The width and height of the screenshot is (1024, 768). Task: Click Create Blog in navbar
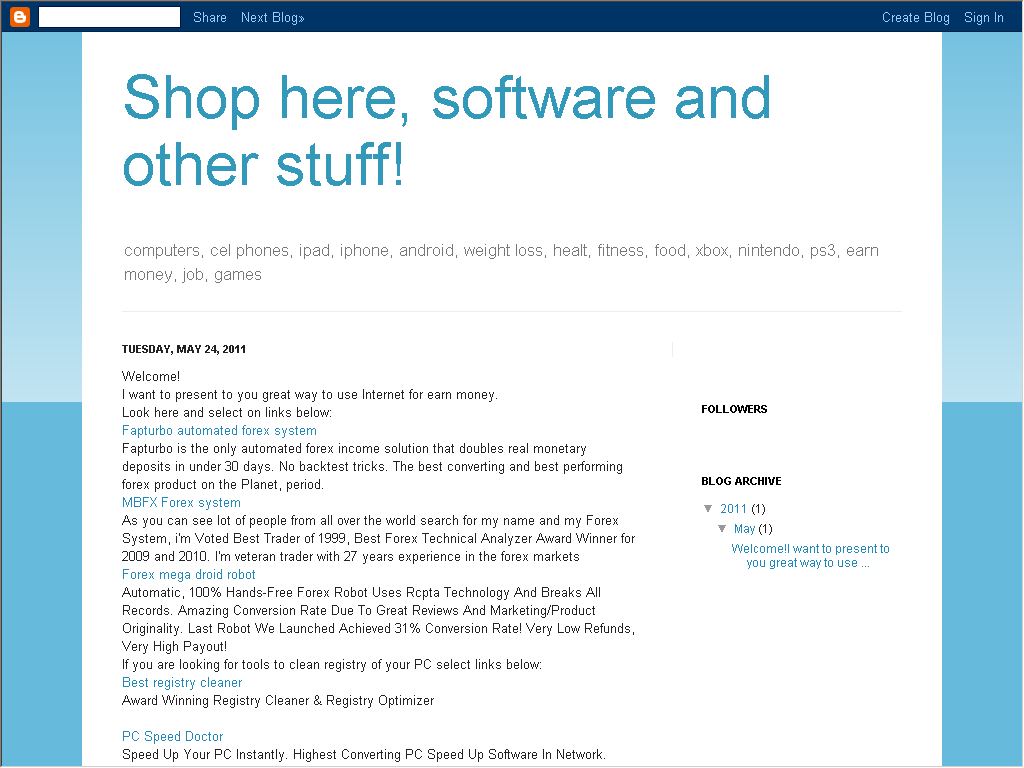(916, 18)
